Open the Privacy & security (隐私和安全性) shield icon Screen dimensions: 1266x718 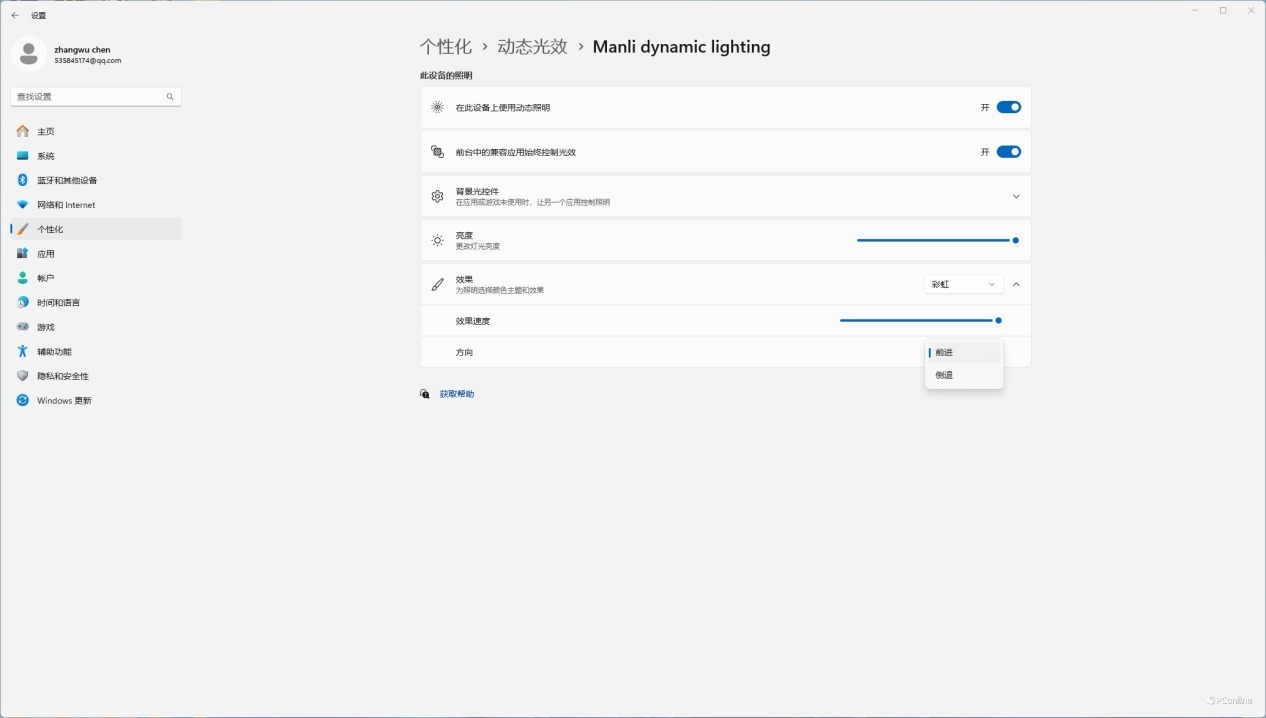22,376
